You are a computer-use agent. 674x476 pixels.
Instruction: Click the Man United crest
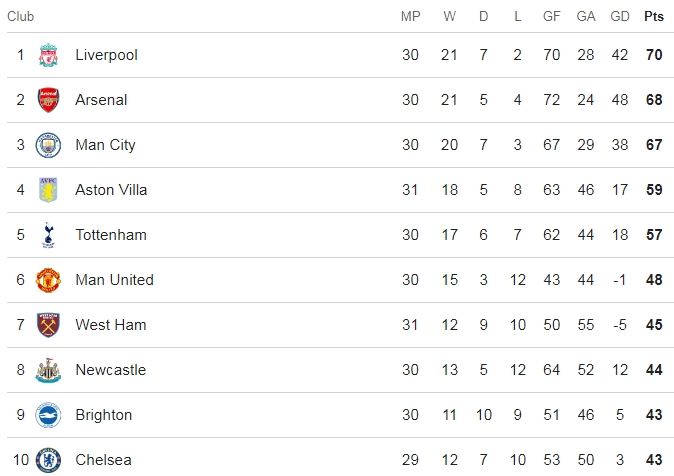(x=48, y=280)
